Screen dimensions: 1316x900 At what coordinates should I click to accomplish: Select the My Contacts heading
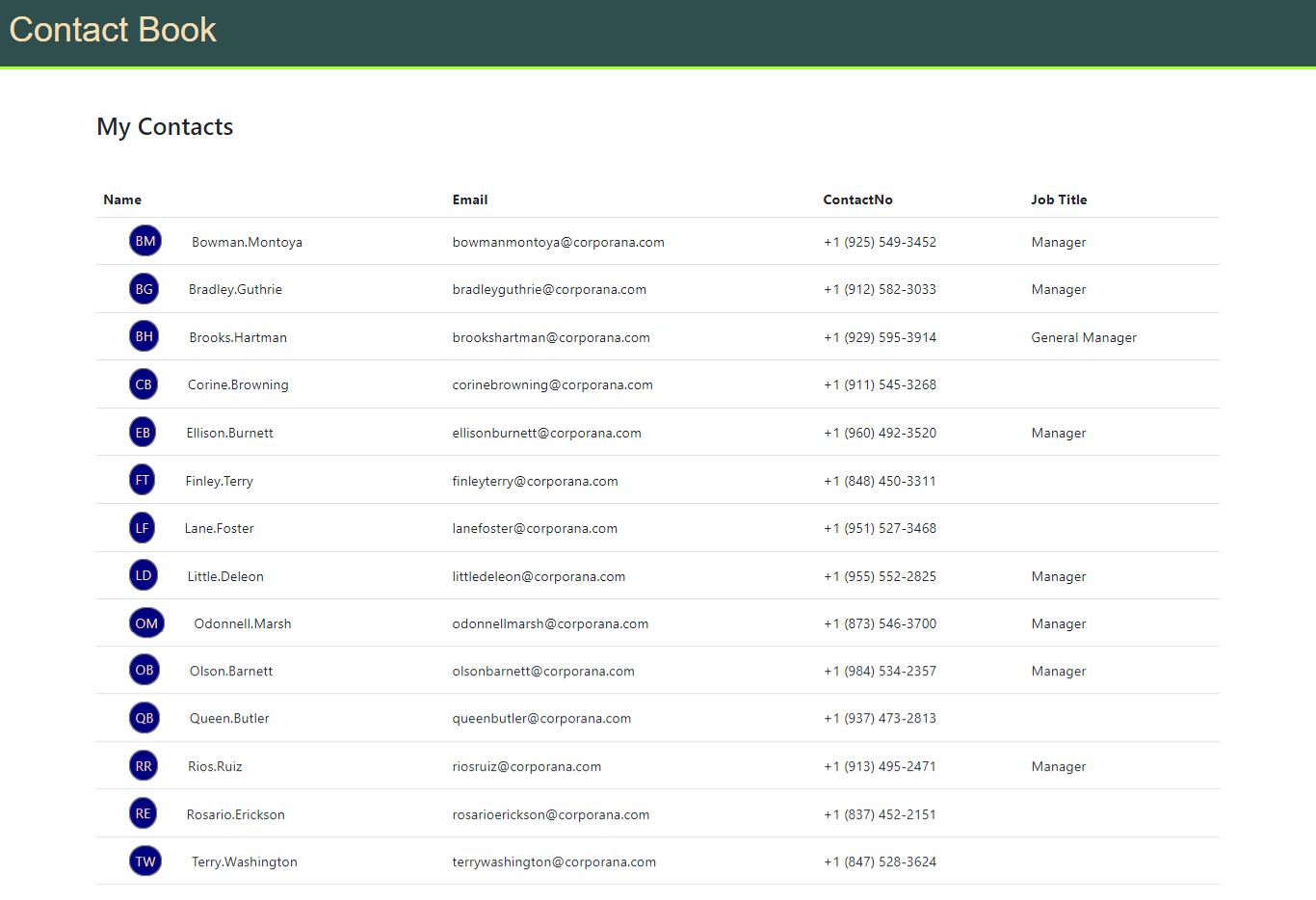(165, 127)
